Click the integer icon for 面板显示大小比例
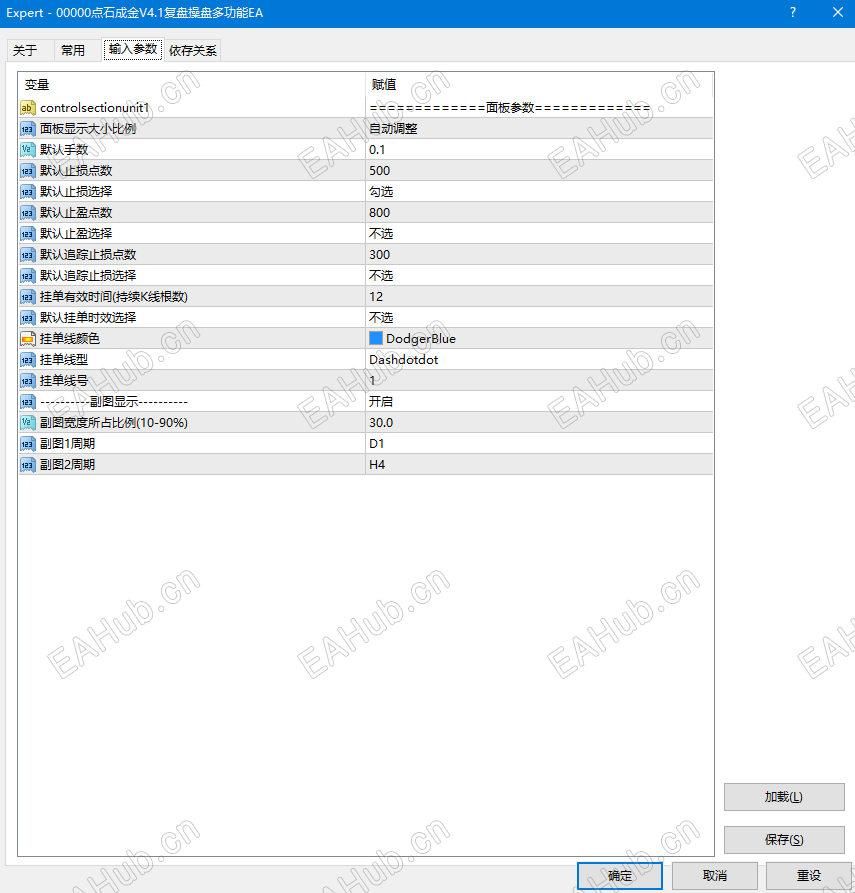 click(x=27, y=129)
